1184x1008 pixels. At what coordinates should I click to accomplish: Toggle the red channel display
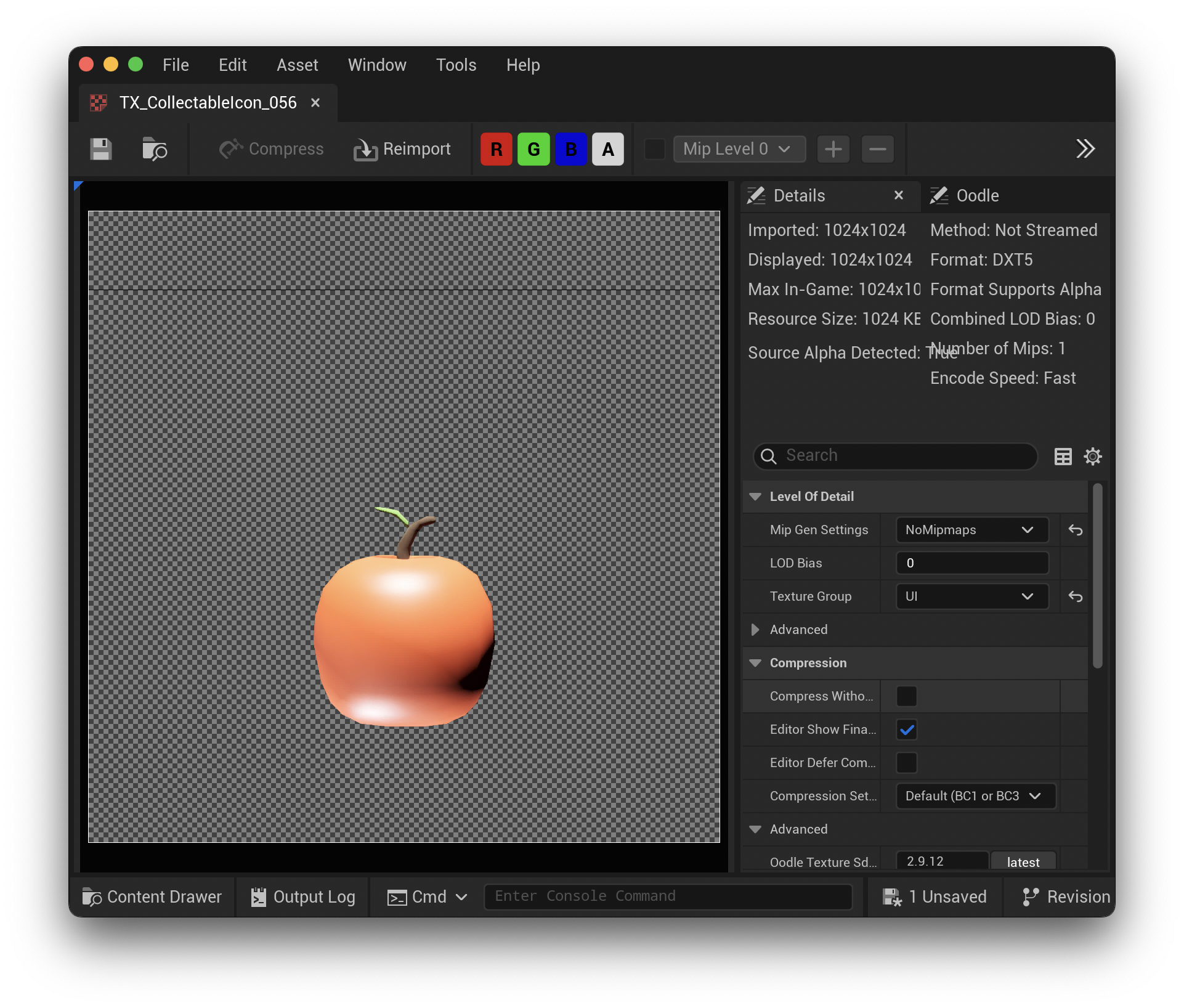pyautogui.click(x=497, y=148)
